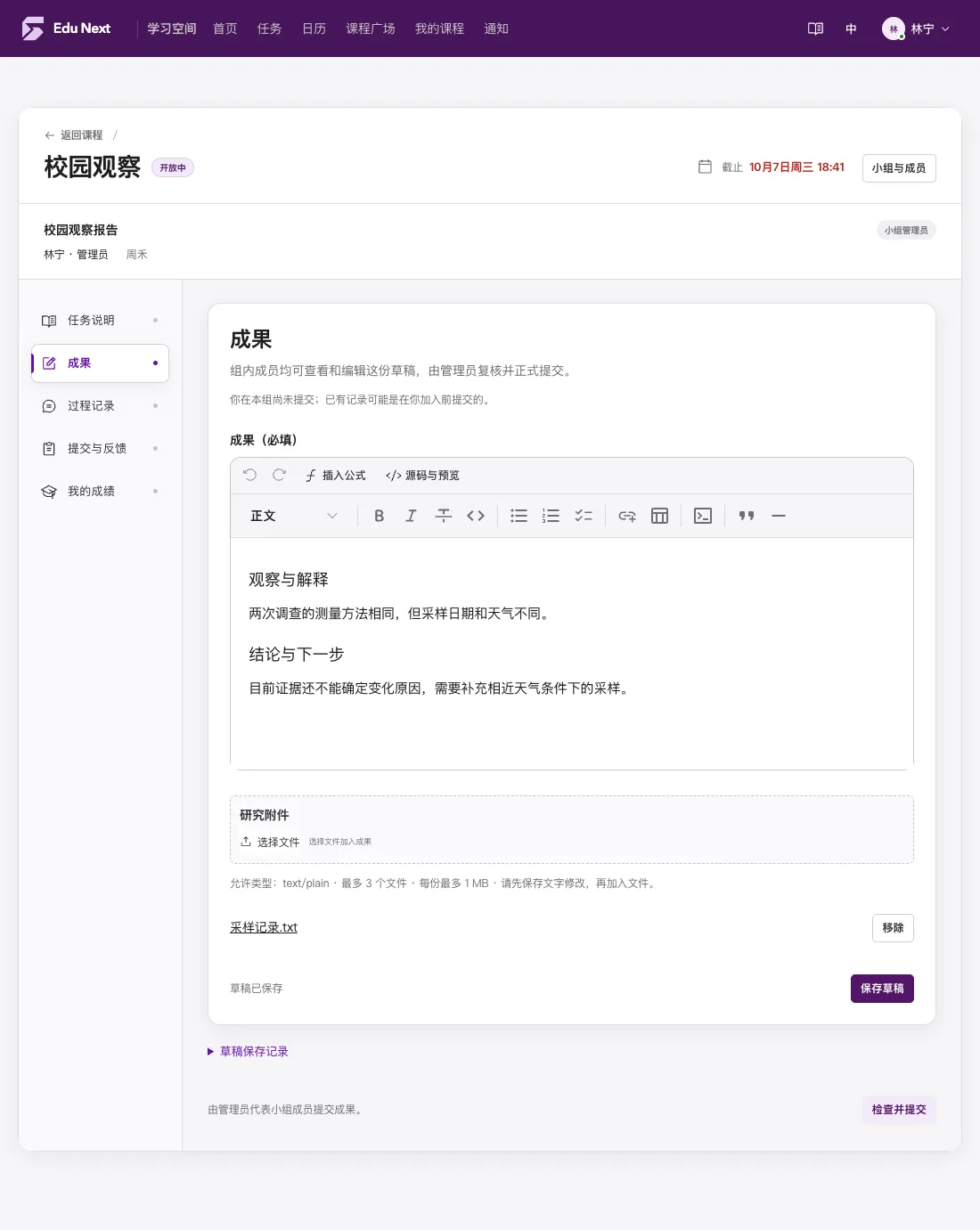Select 过程记录 in the sidebar
980x1230 pixels.
(x=100, y=406)
